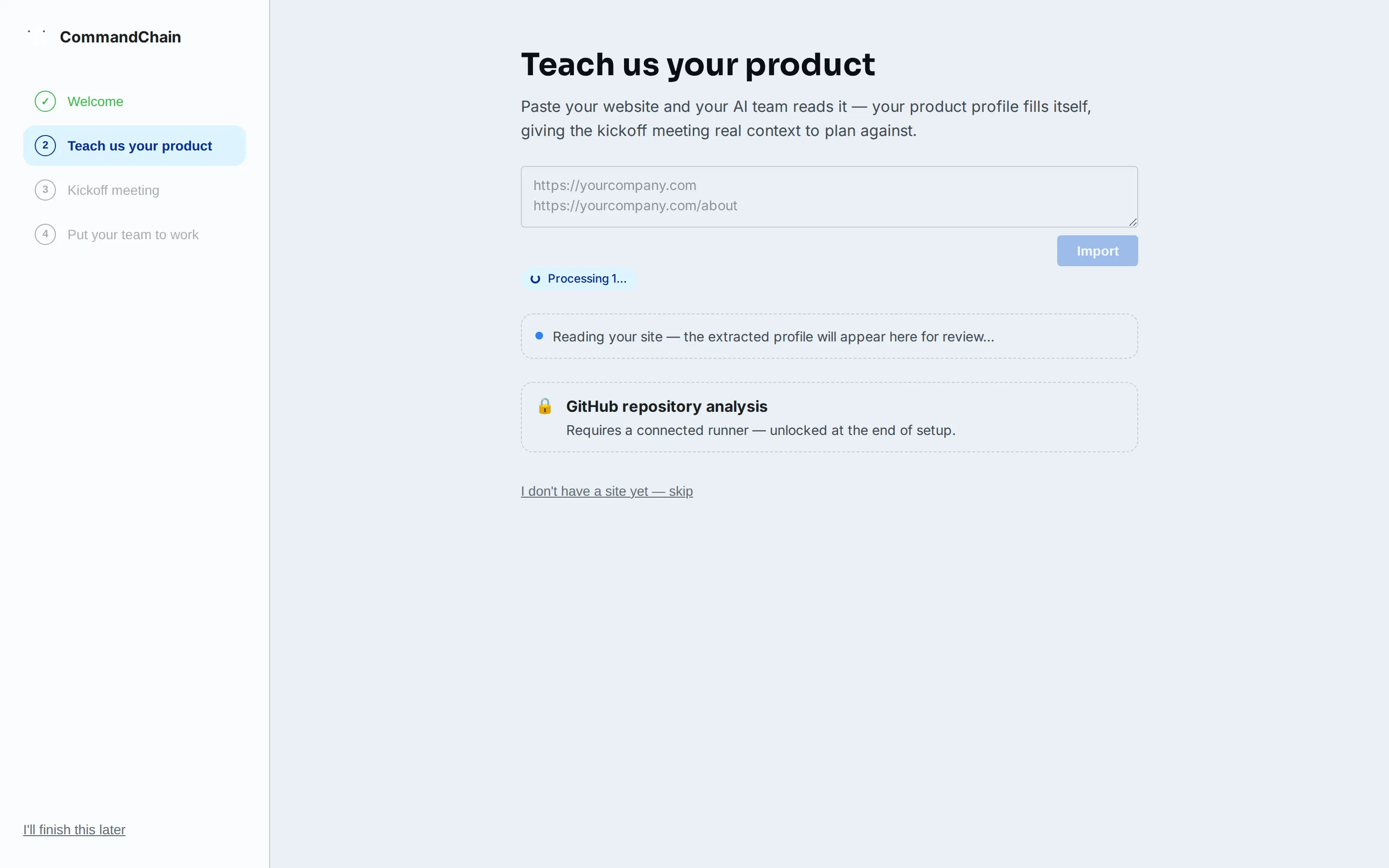Click the green Welcome checkmark icon
The image size is (1389, 868).
[x=45, y=102]
